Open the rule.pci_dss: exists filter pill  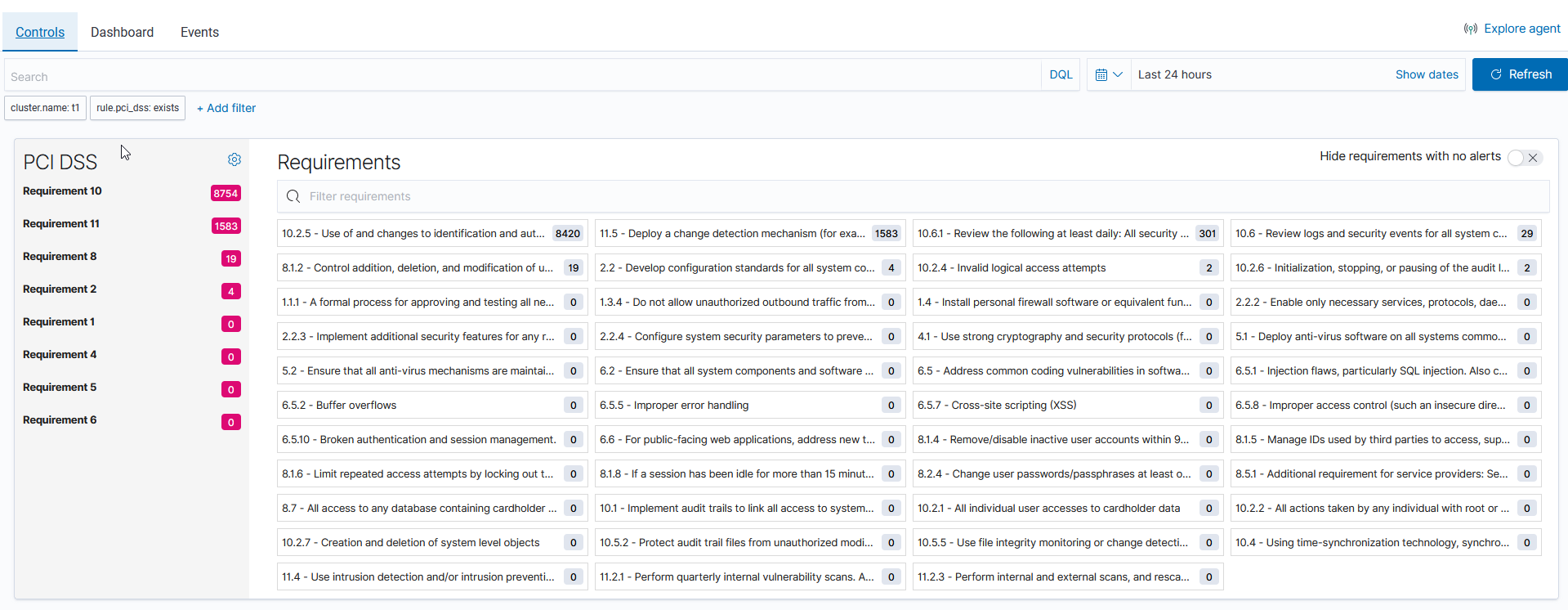point(137,108)
